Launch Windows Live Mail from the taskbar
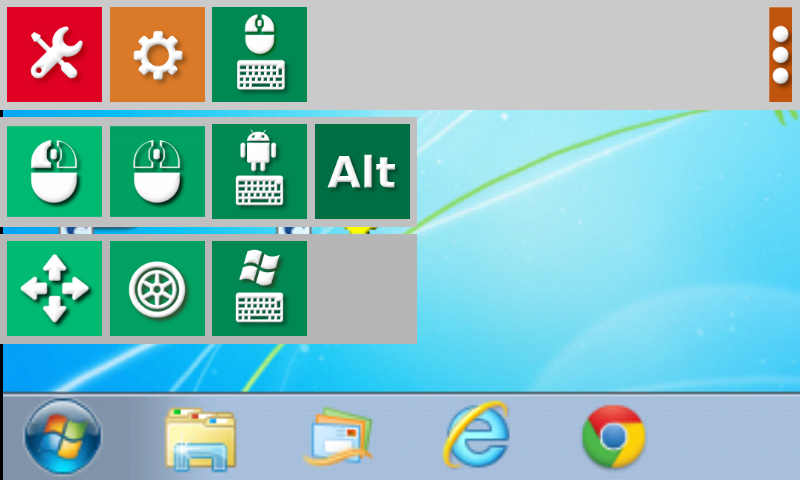The width and height of the screenshot is (800, 480). [x=338, y=437]
